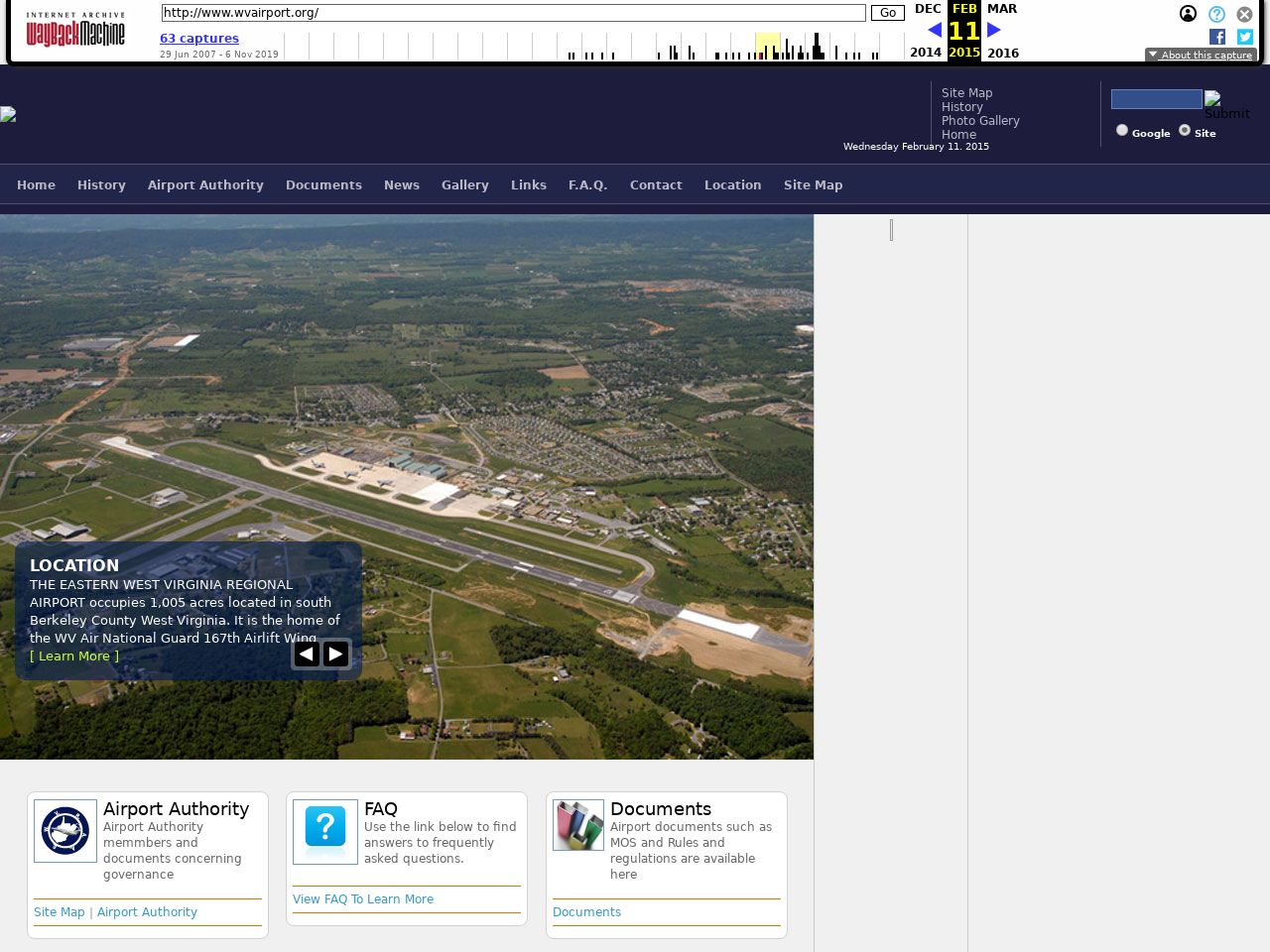Go to previous capture arrow (Dec 2014)
Screen dimensions: 1270x952
[934, 30]
